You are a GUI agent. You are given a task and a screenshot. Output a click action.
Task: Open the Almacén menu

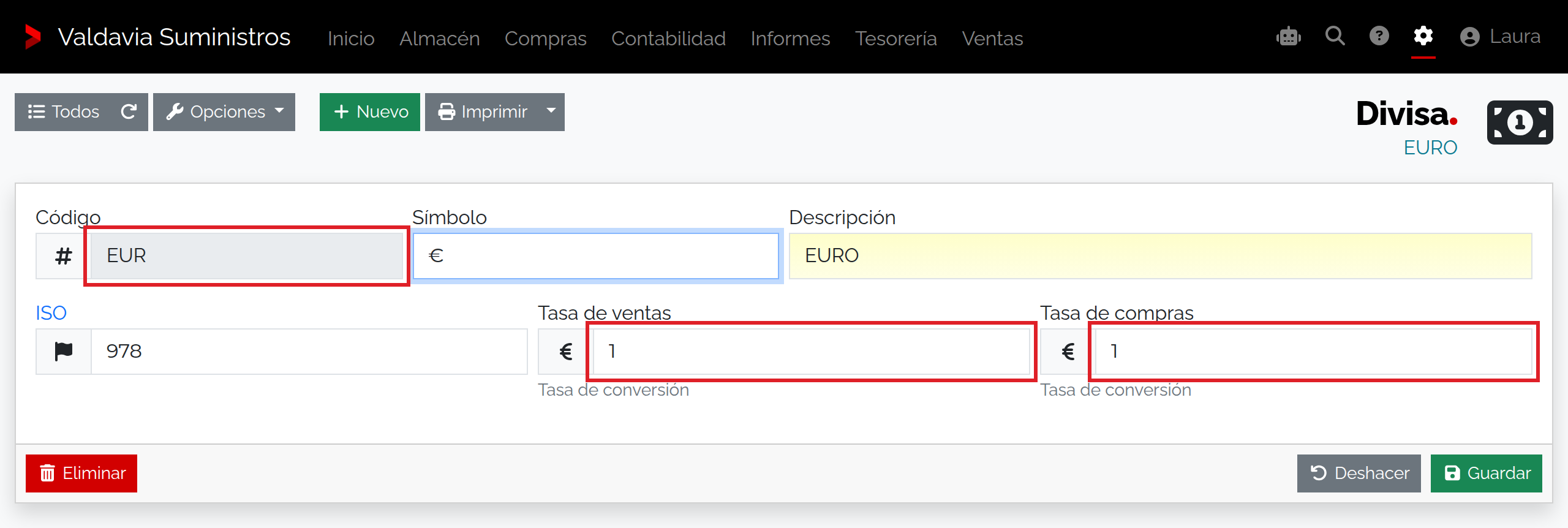[440, 38]
